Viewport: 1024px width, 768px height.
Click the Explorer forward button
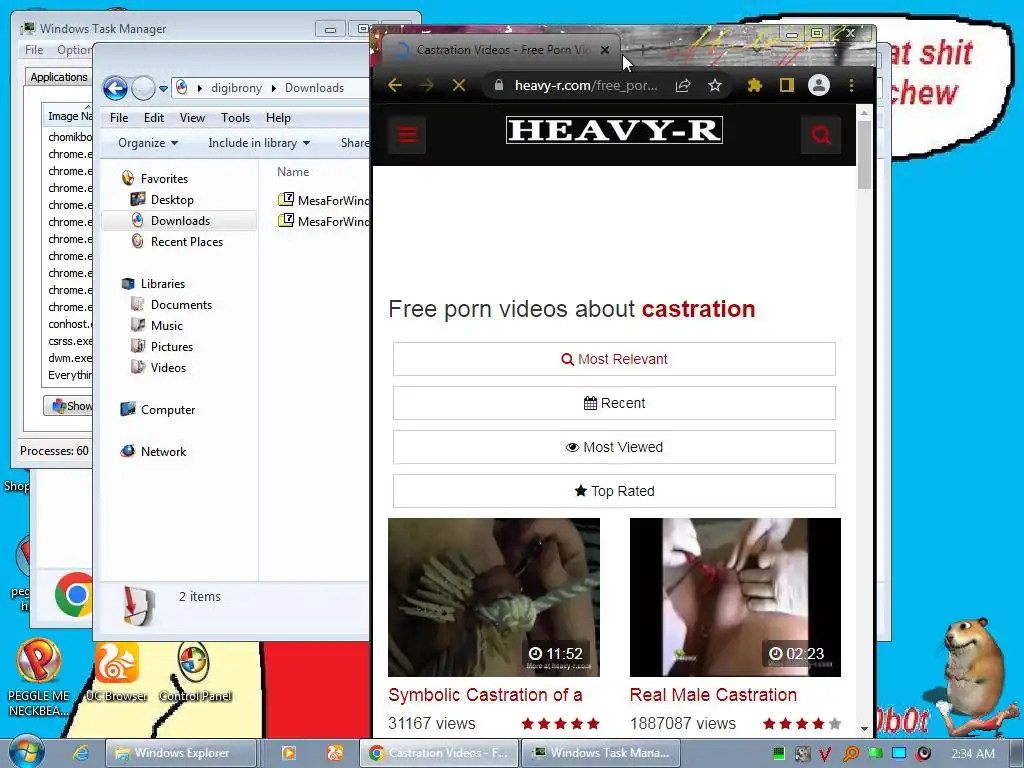point(143,88)
